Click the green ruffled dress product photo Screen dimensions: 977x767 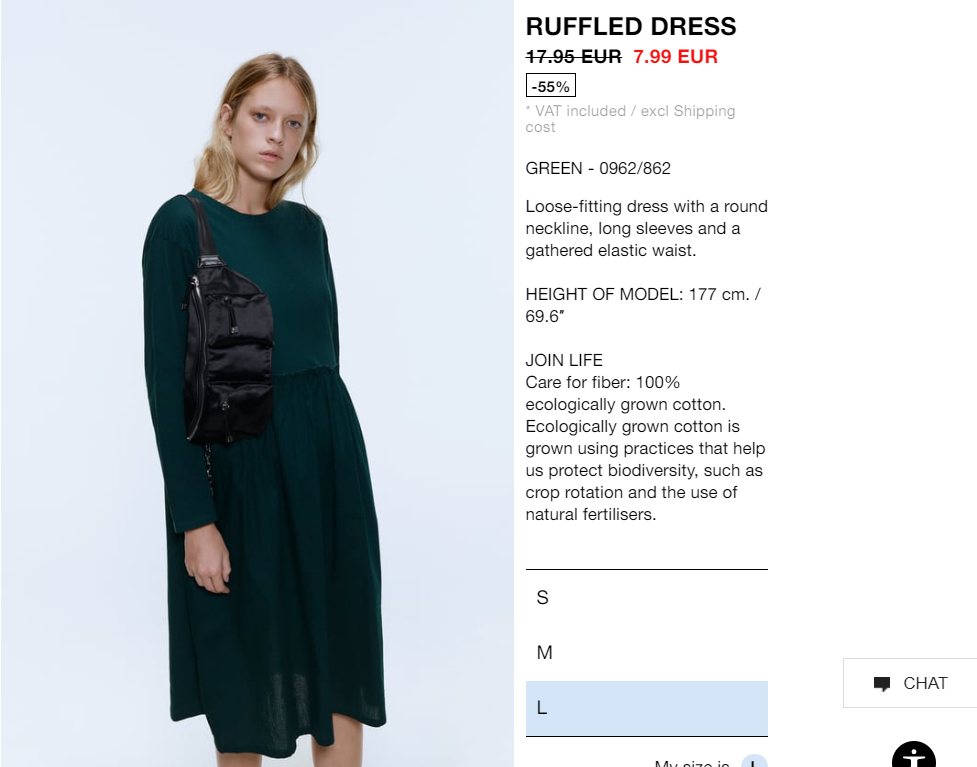(257, 383)
